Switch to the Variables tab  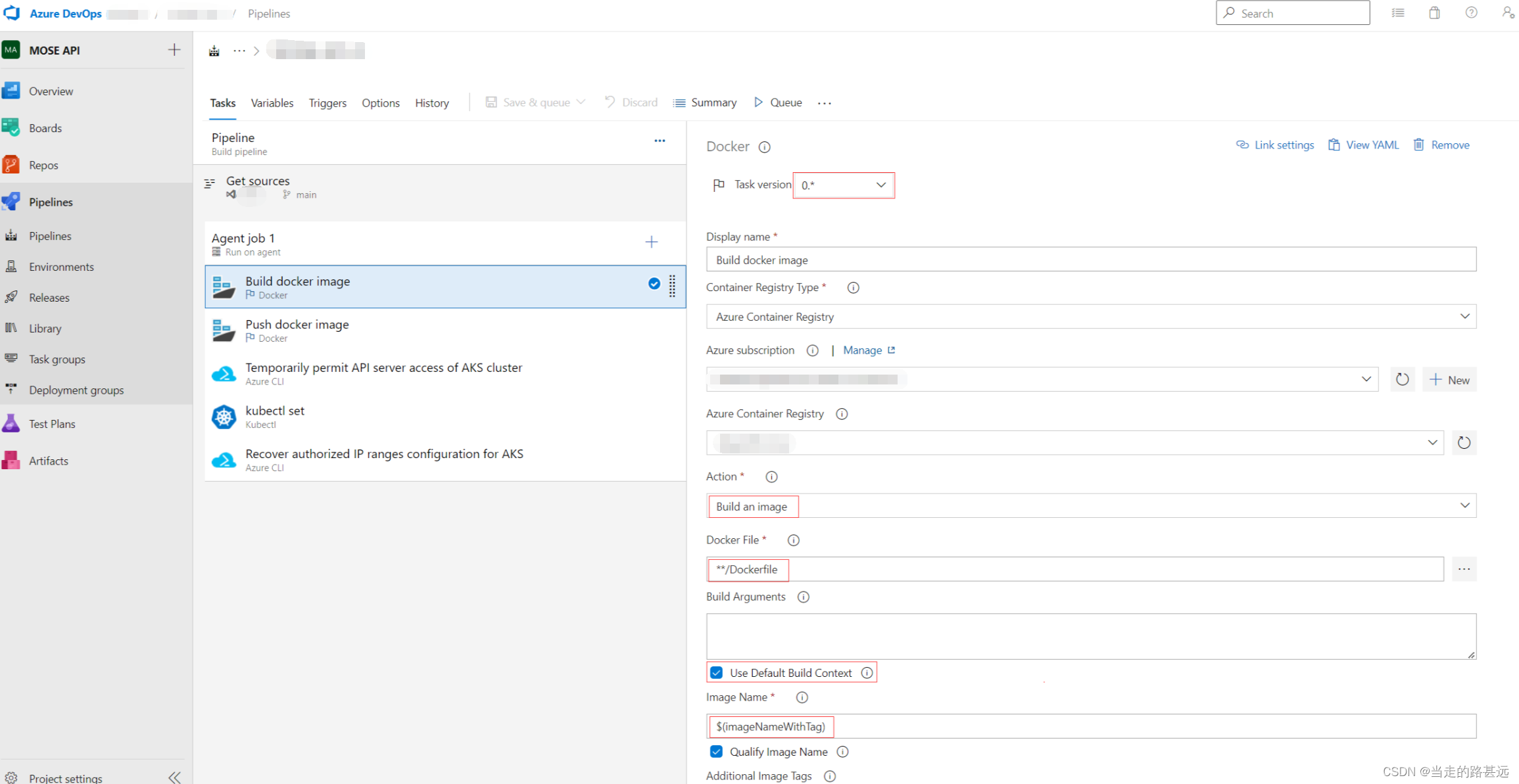tap(272, 103)
